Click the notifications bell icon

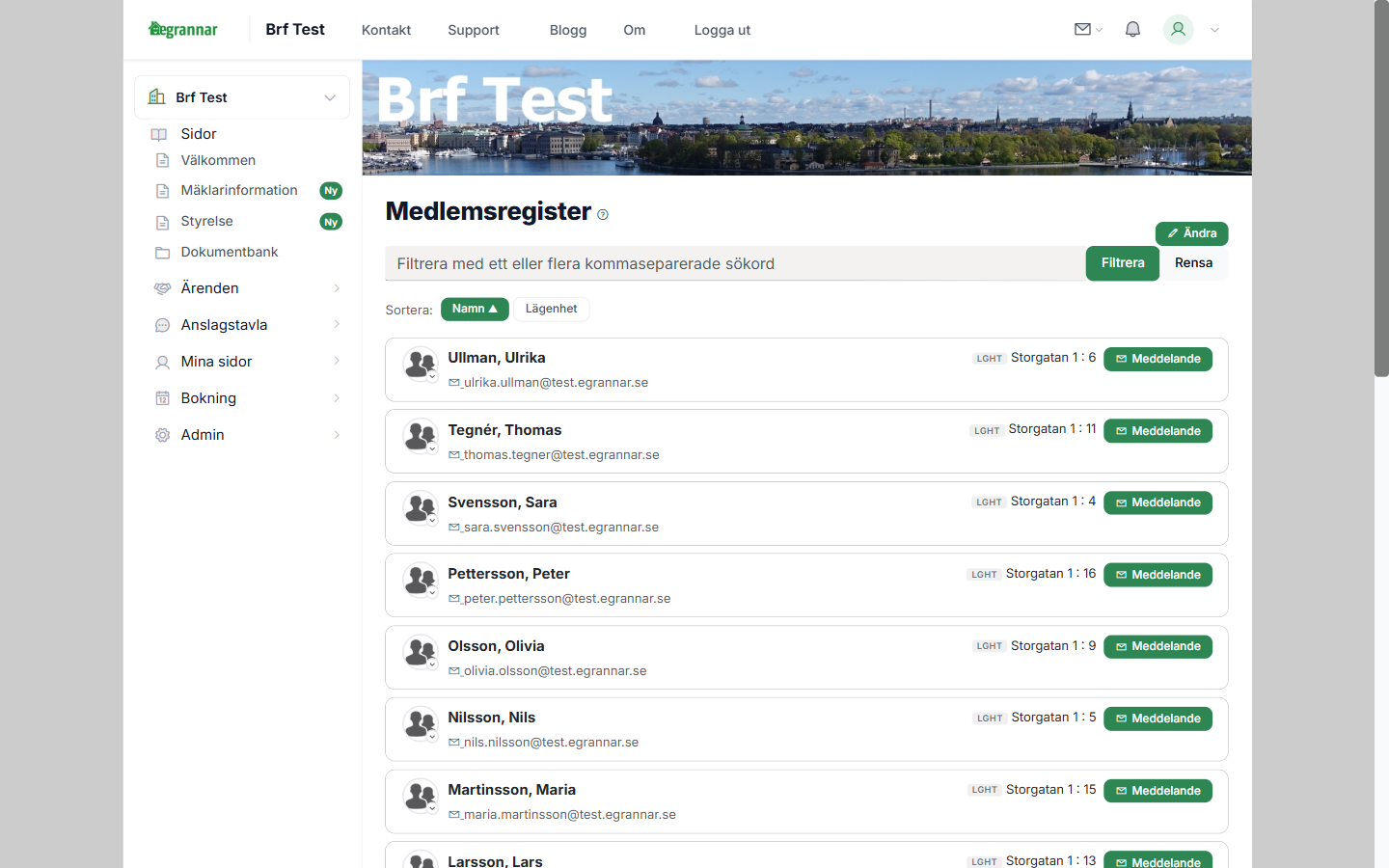1132,29
